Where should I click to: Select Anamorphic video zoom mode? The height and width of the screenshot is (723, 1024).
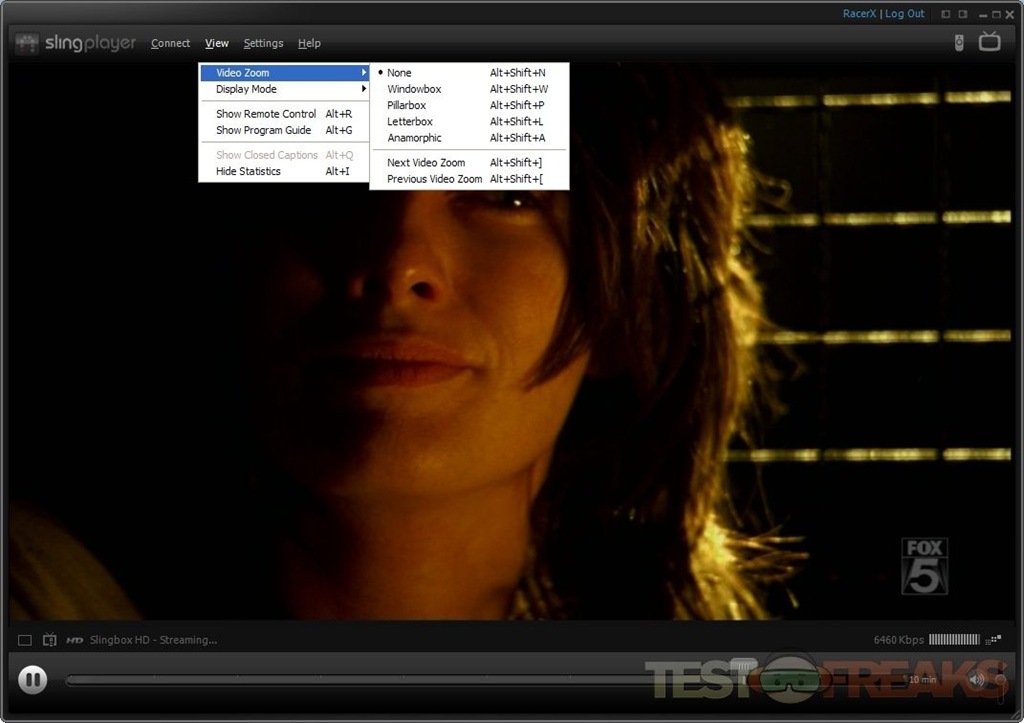pyautogui.click(x=414, y=138)
